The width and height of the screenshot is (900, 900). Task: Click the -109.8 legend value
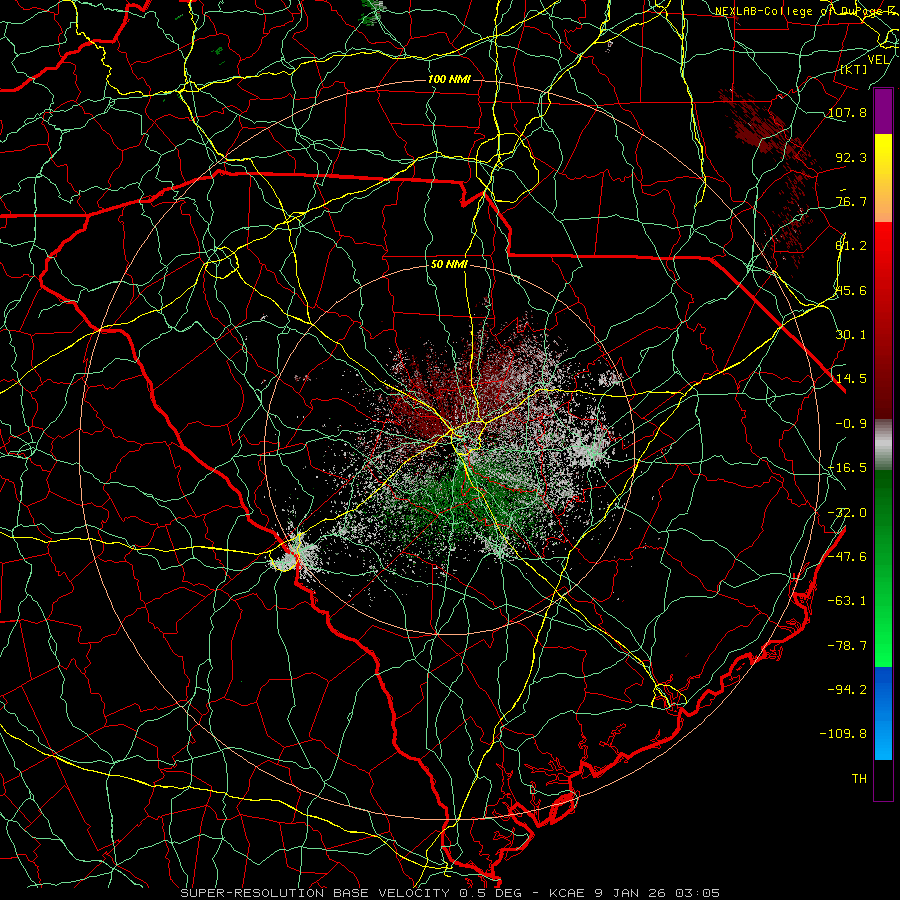(843, 734)
